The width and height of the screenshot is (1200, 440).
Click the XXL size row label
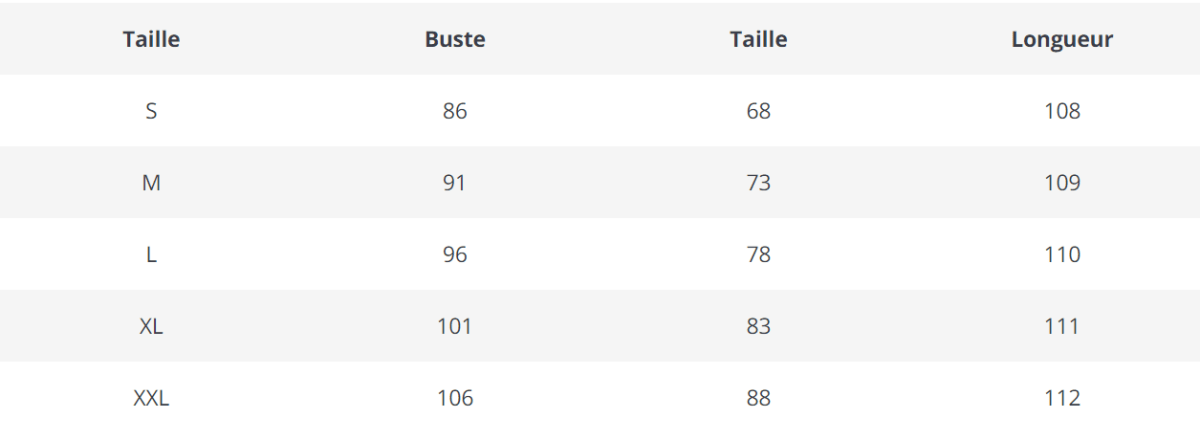(151, 398)
